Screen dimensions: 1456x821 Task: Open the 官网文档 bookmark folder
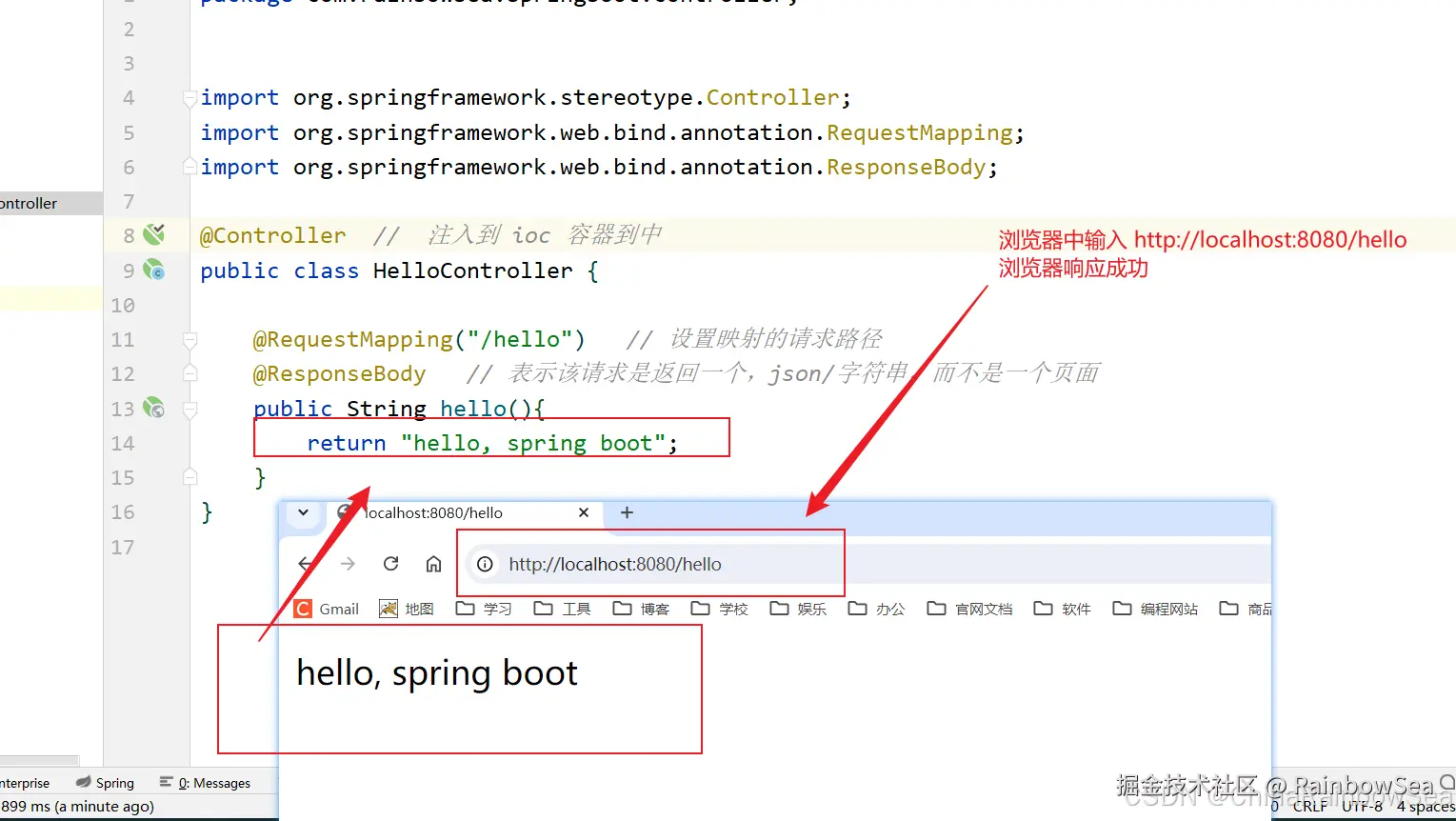(970, 609)
